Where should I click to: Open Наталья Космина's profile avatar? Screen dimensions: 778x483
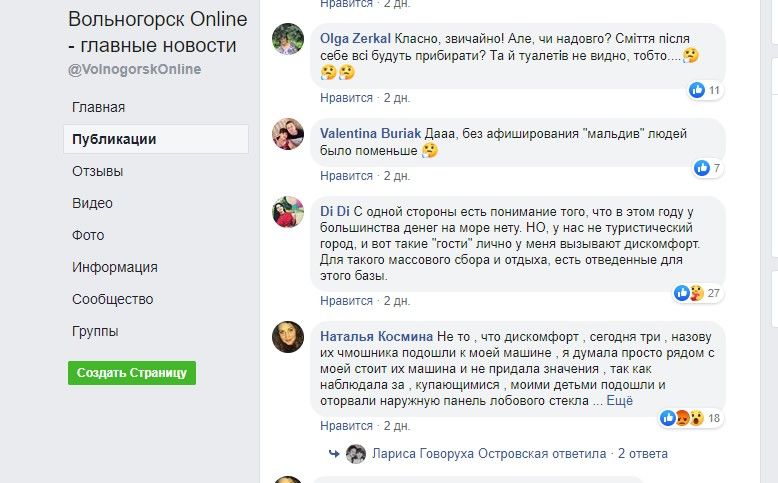[288, 337]
